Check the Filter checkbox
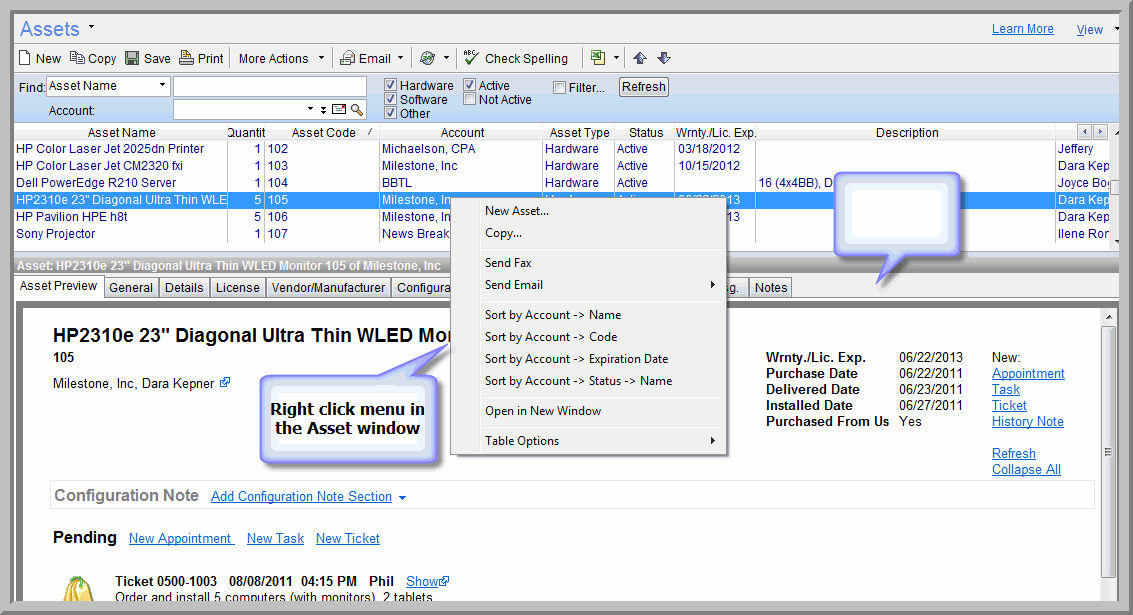The width and height of the screenshot is (1133, 615). pyautogui.click(x=558, y=87)
